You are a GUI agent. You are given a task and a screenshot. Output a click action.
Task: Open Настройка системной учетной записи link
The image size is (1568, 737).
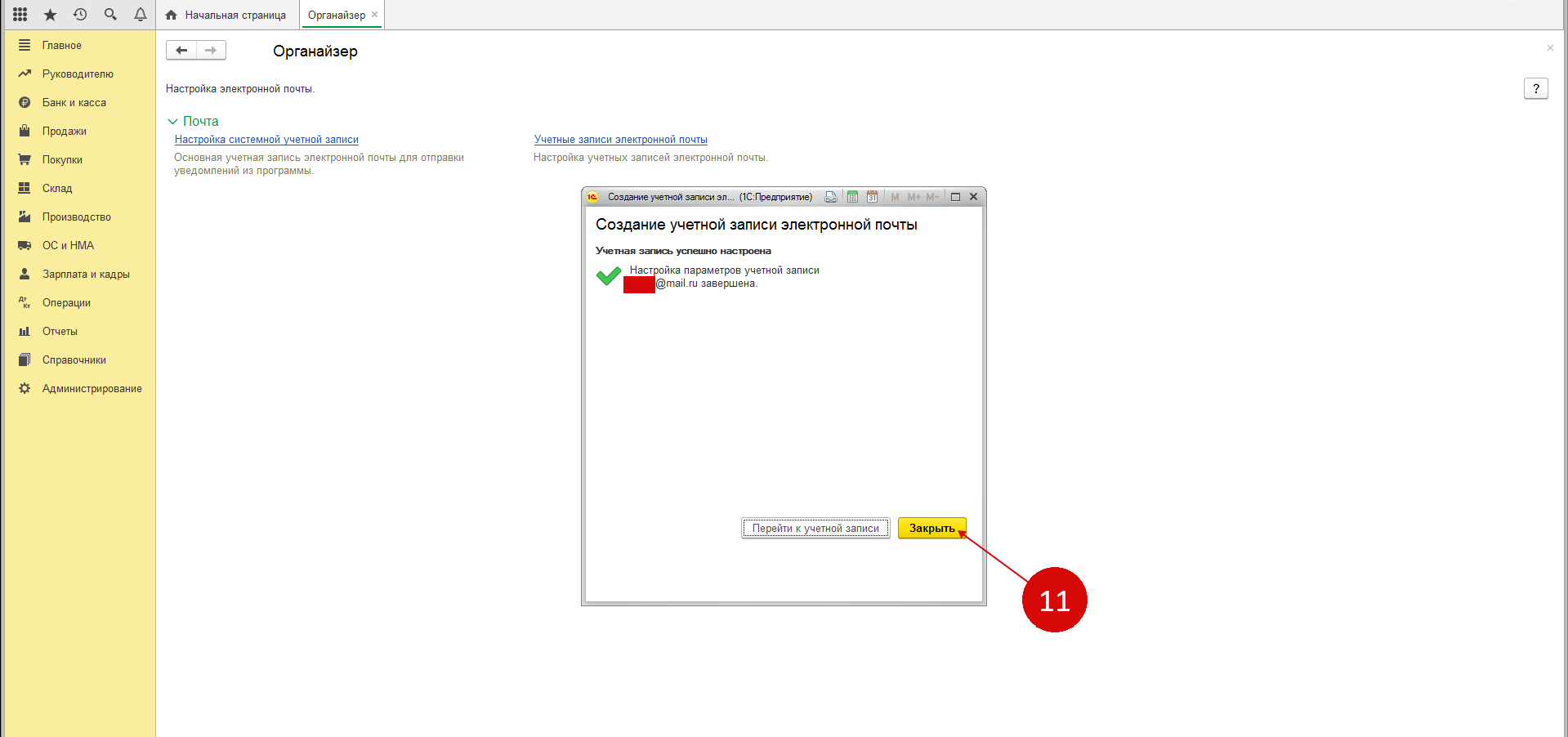coord(266,140)
